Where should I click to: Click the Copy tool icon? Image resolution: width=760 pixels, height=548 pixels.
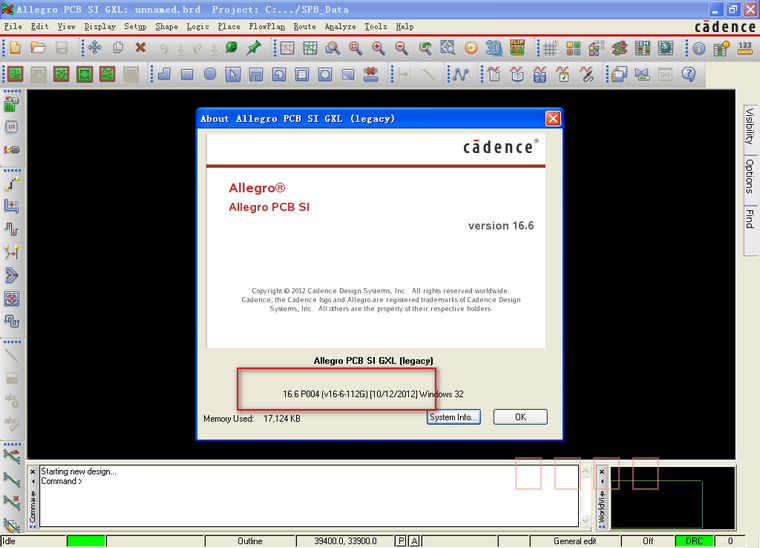point(118,47)
